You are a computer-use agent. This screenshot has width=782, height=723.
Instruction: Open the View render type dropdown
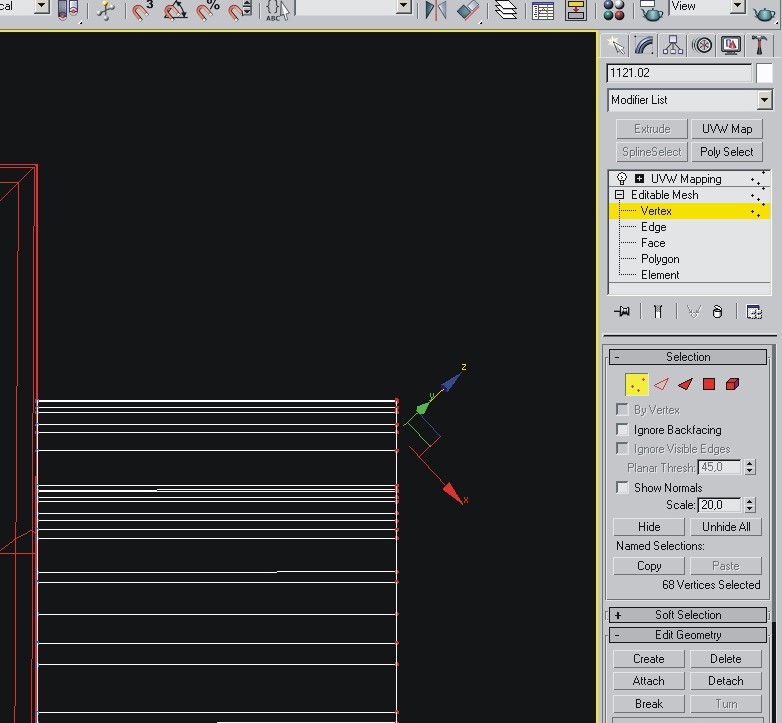737,6
